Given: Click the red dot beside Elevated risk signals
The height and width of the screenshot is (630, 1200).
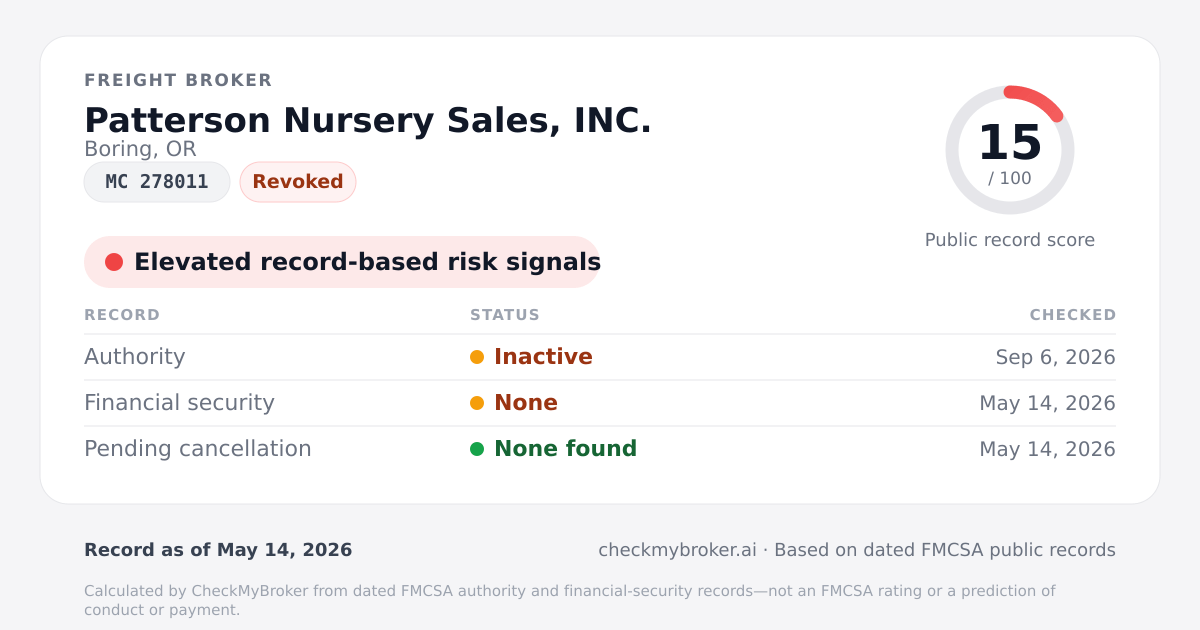Looking at the screenshot, I should 114,262.
